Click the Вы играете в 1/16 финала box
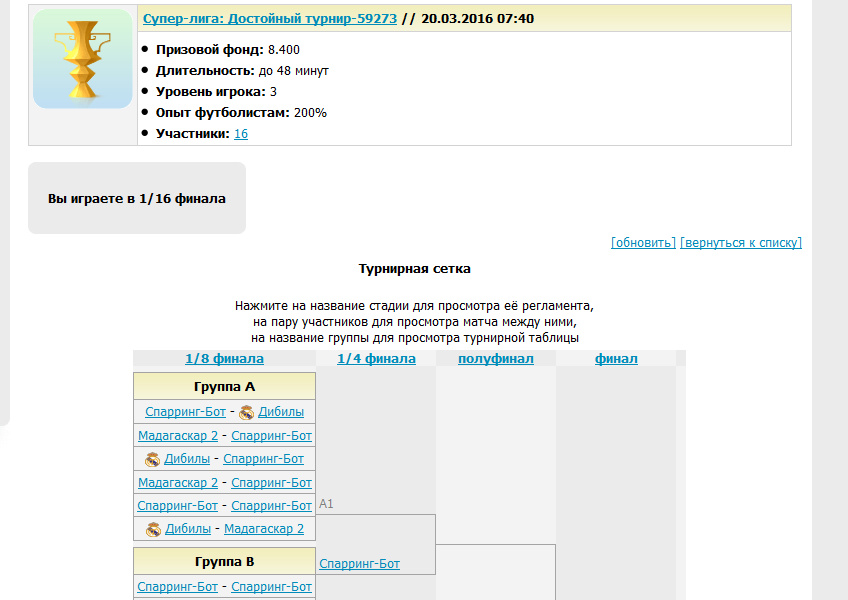 pyautogui.click(x=137, y=199)
